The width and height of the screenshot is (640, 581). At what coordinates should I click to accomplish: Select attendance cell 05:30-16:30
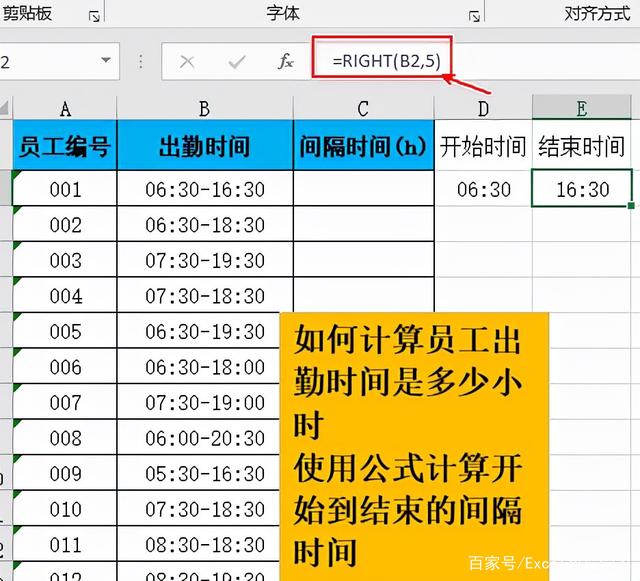[199, 473]
